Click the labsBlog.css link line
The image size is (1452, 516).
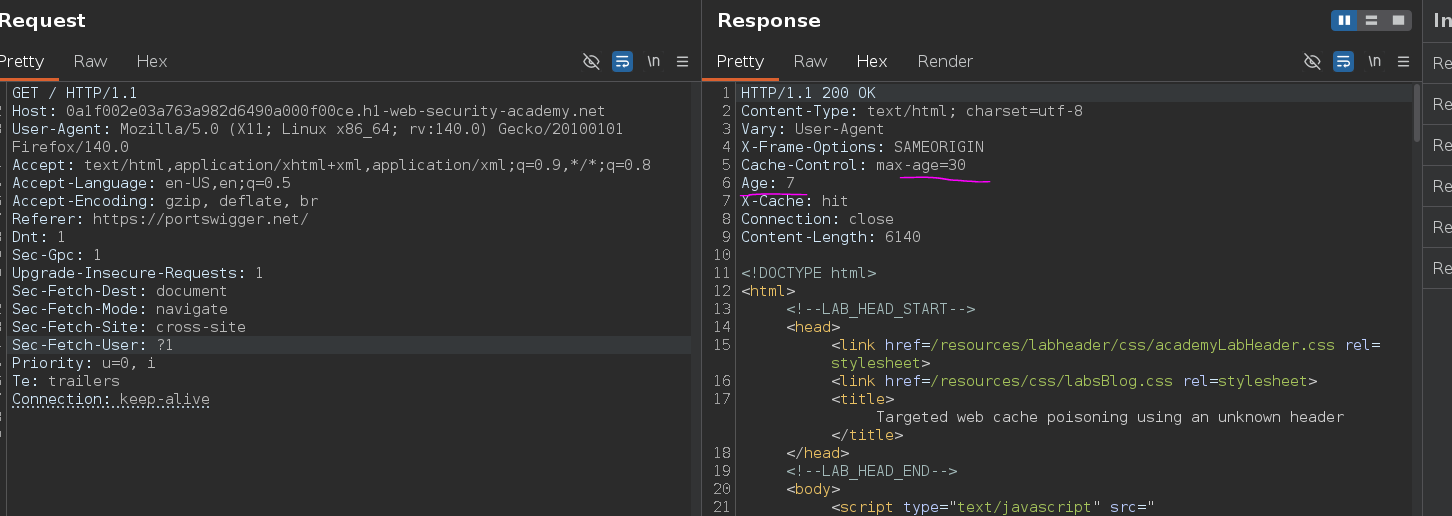(x=1074, y=381)
